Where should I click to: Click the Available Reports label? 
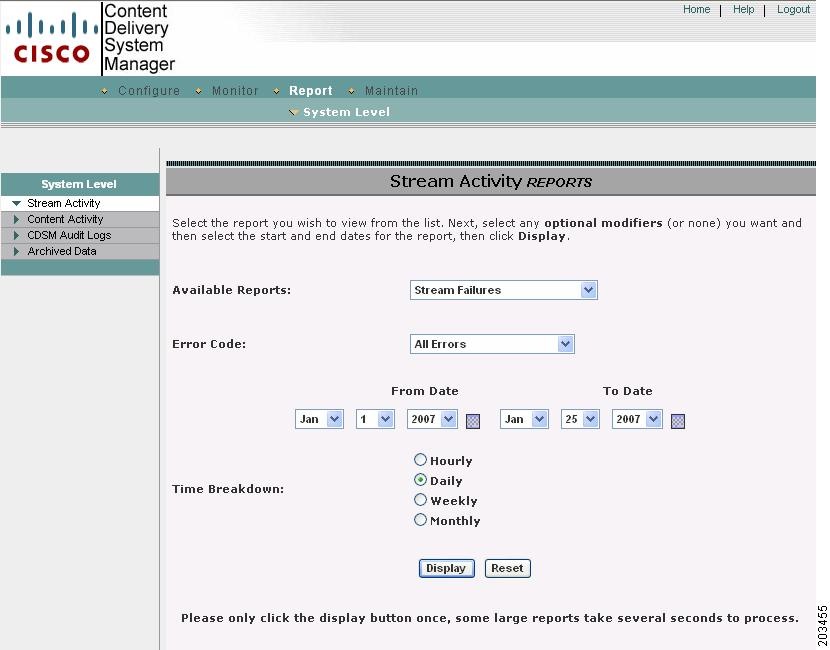point(232,290)
